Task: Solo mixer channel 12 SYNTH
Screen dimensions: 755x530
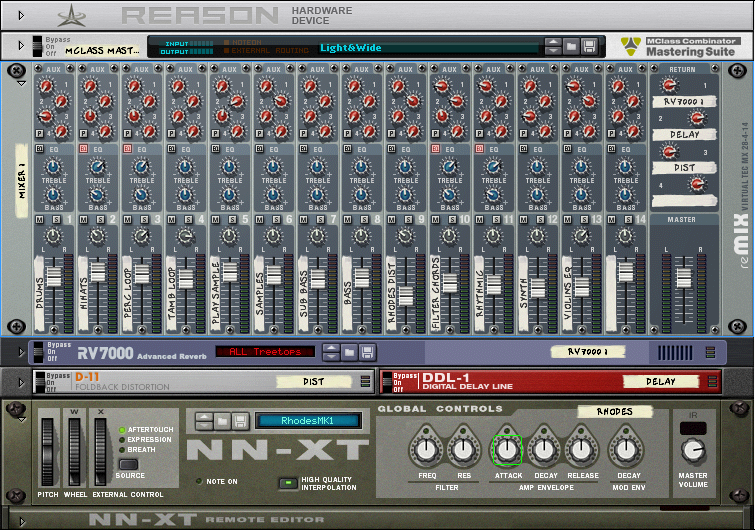Action: pos(540,220)
